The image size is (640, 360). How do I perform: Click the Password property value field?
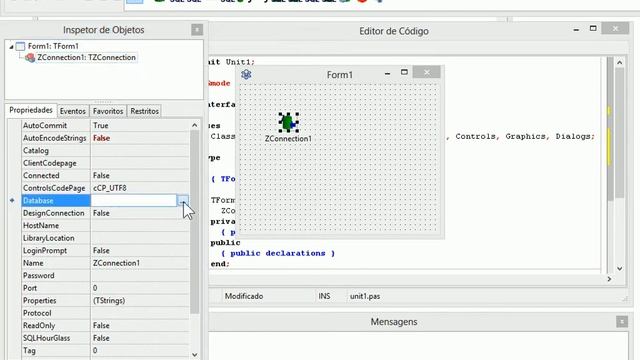[140, 276]
